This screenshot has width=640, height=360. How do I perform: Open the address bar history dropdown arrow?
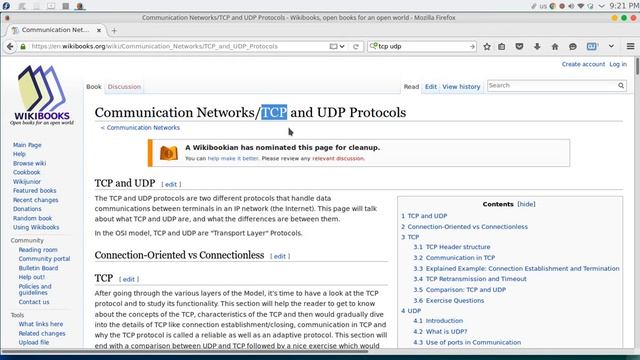(342, 47)
